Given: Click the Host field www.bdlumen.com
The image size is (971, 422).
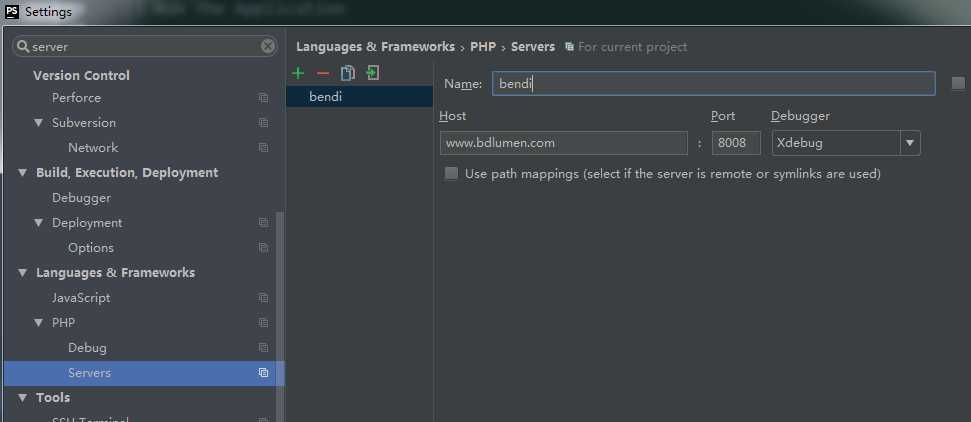Looking at the screenshot, I should tap(564, 143).
